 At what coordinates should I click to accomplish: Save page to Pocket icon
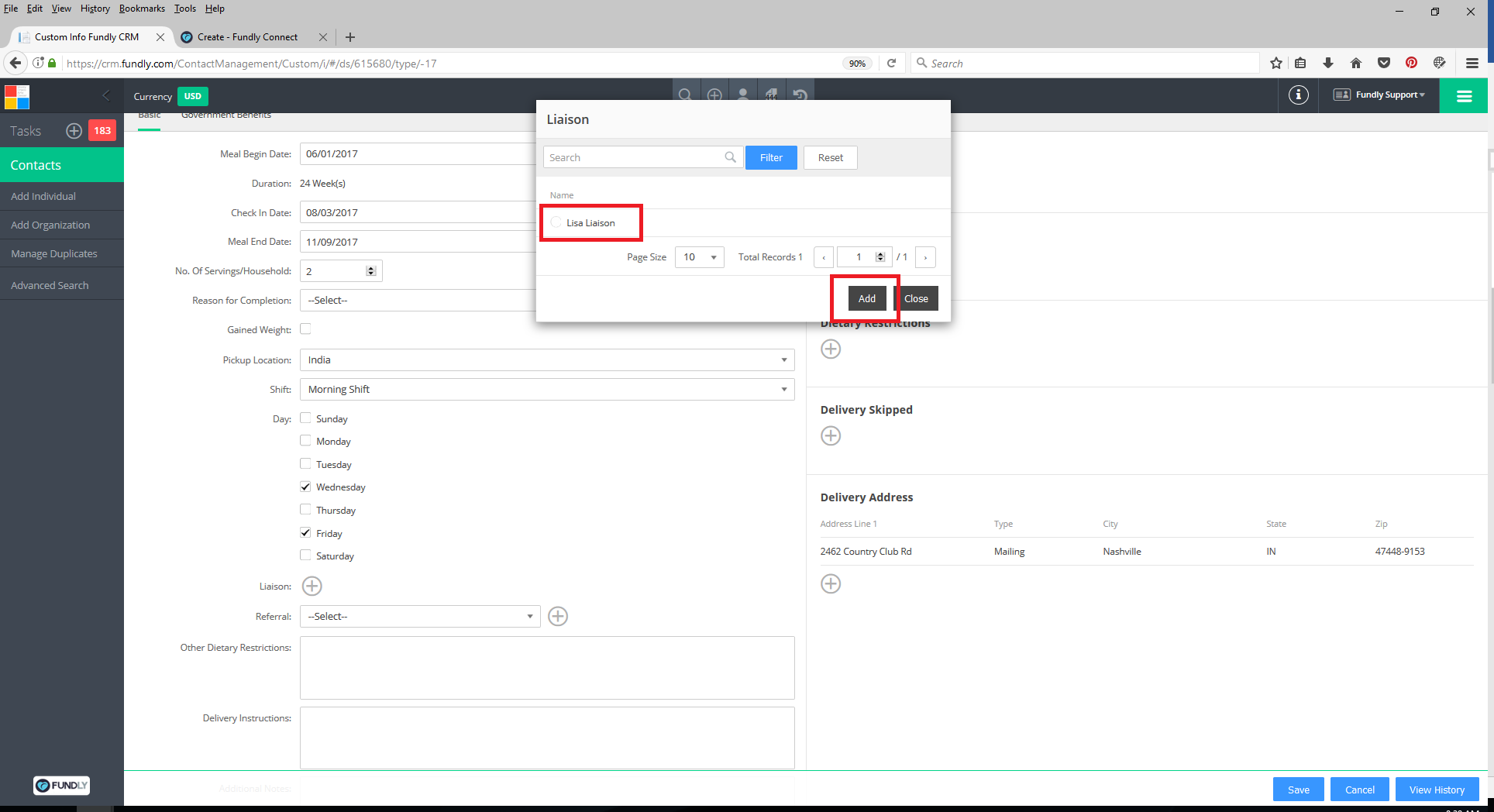pyautogui.click(x=1384, y=64)
